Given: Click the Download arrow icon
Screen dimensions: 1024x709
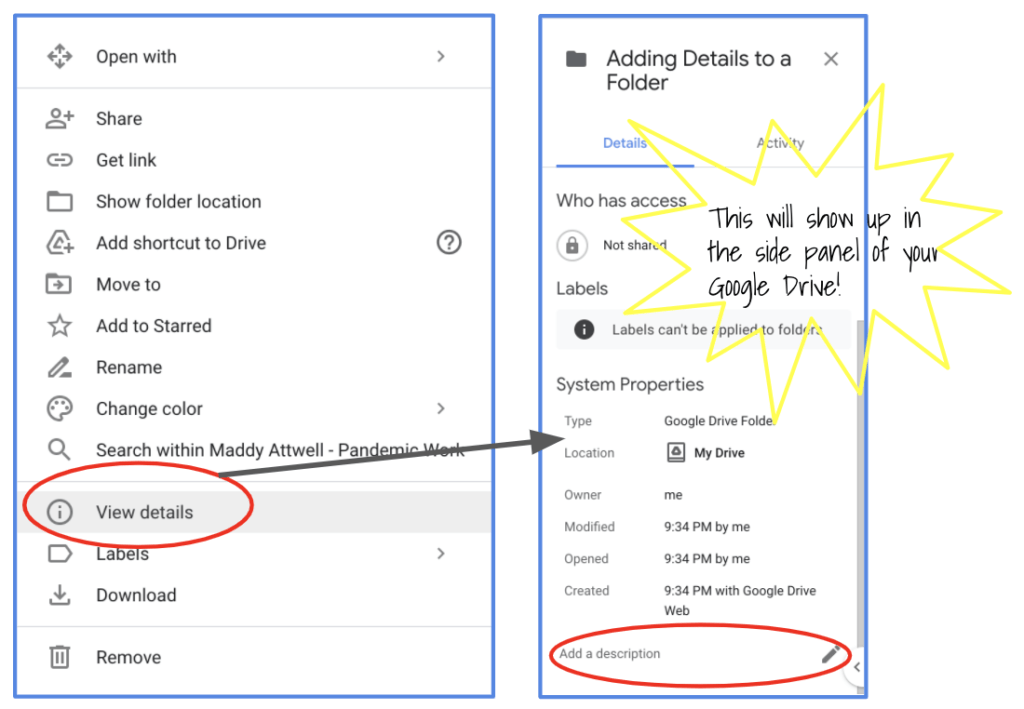Looking at the screenshot, I should (60, 595).
